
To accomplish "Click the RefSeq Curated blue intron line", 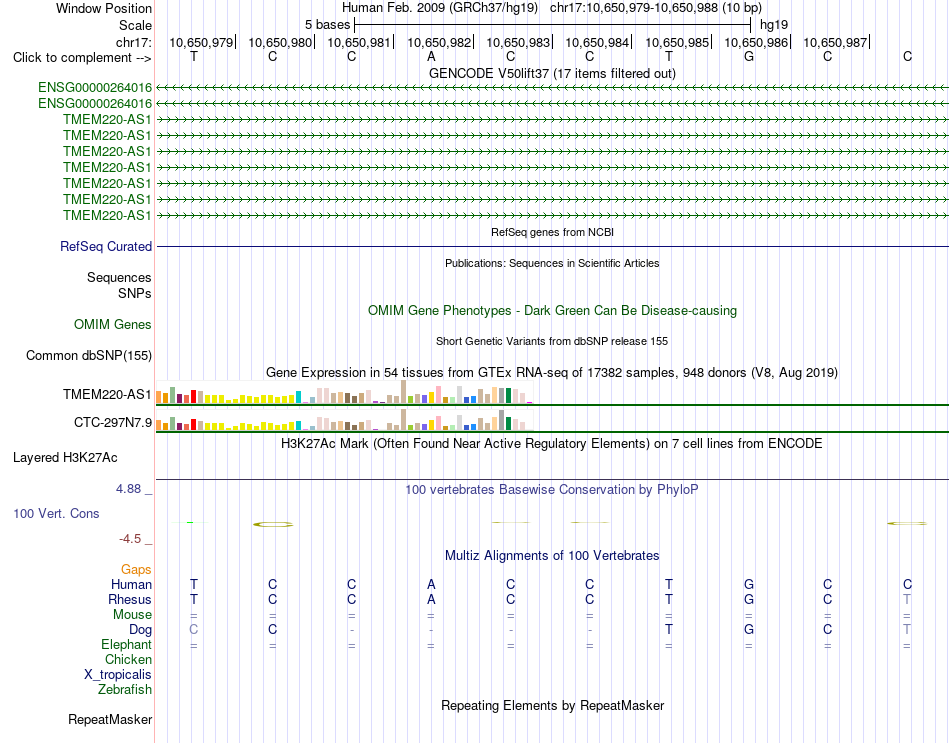I will tap(552, 247).
